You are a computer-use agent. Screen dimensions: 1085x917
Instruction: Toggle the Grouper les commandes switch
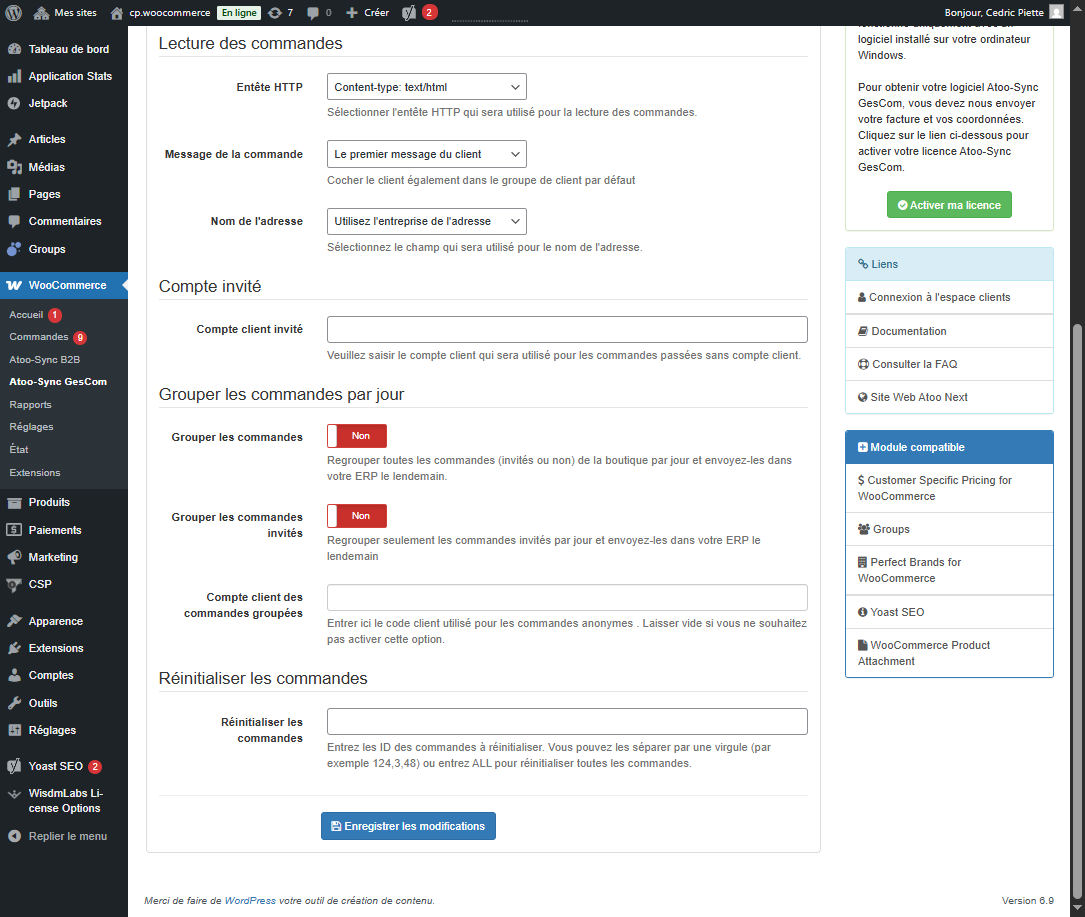click(x=357, y=436)
